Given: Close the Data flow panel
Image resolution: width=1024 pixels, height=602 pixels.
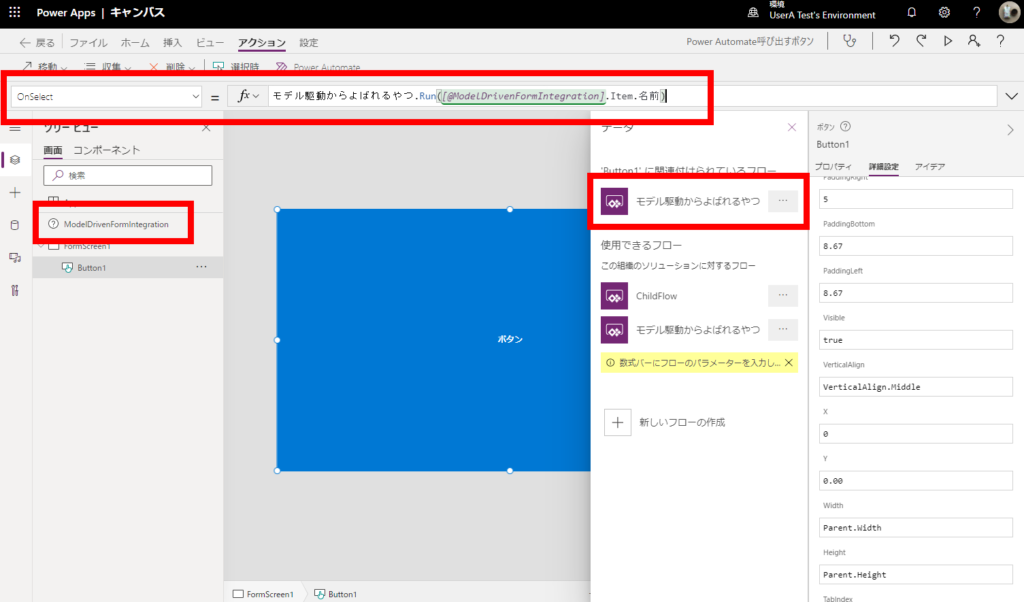Looking at the screenshot, I should pyautogui.click(x=792, y=127).
